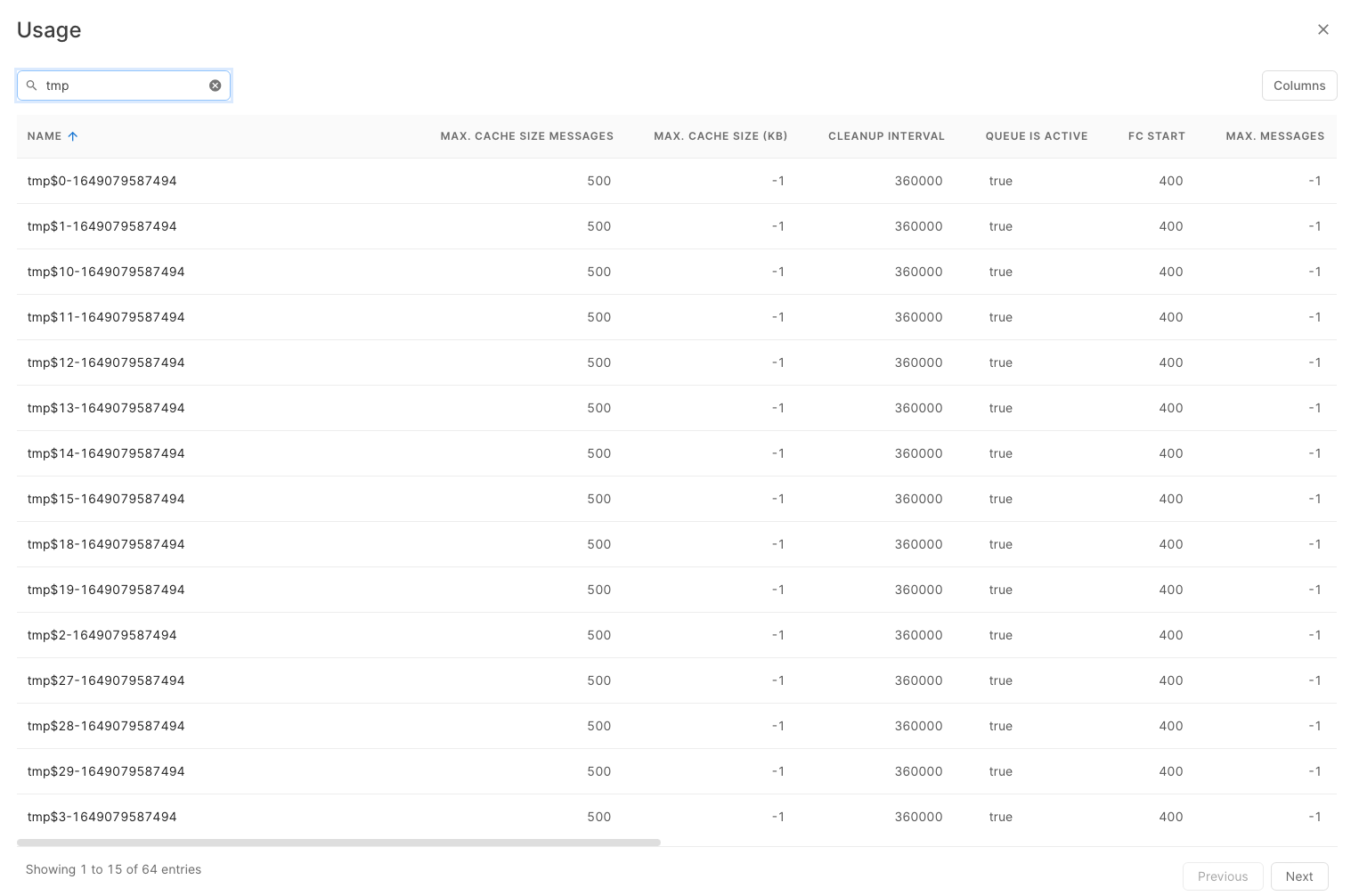Select the tmp$15-1649079587494 queue row
Screen dimensions: 1359x896
106,499
